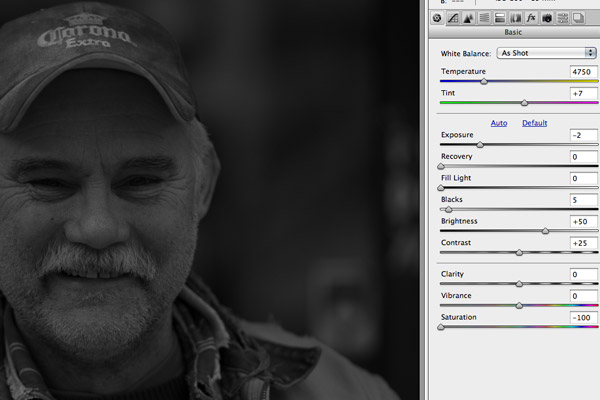This screenshot has height=400, width=600.
Task: Click the Fill Light value field
Action: [584, 178]
